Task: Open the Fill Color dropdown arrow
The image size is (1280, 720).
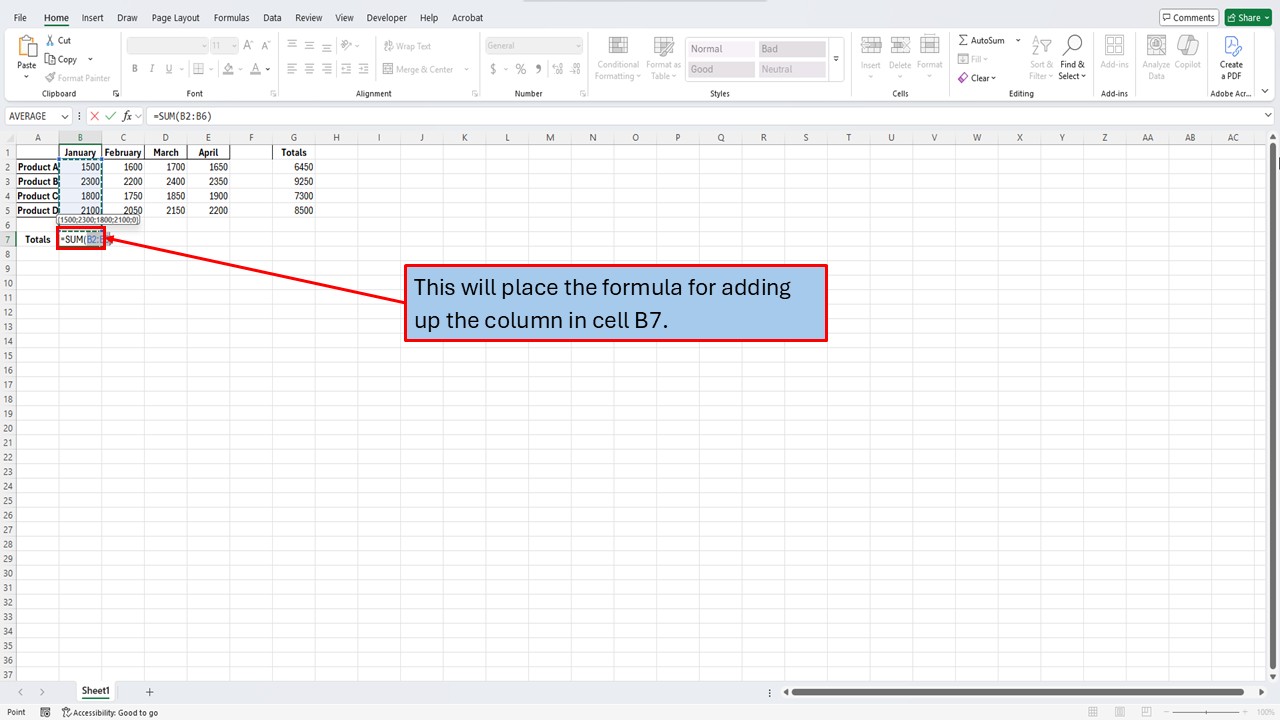Action: 239,69
